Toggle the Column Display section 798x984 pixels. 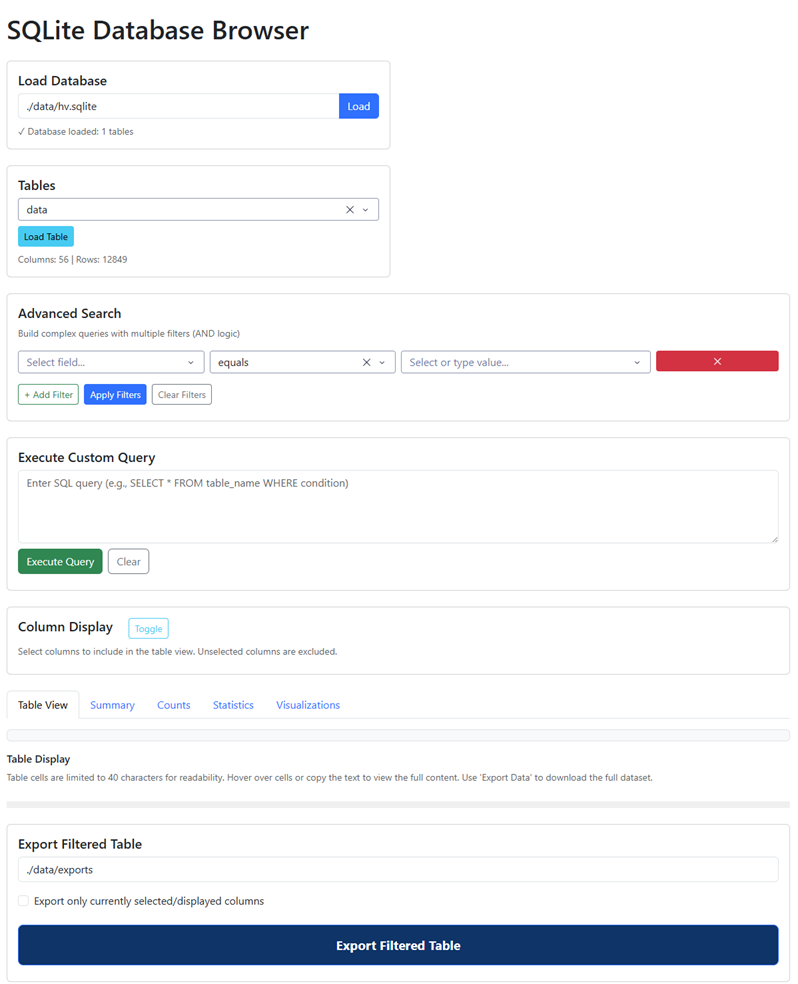tap(149, 628)
